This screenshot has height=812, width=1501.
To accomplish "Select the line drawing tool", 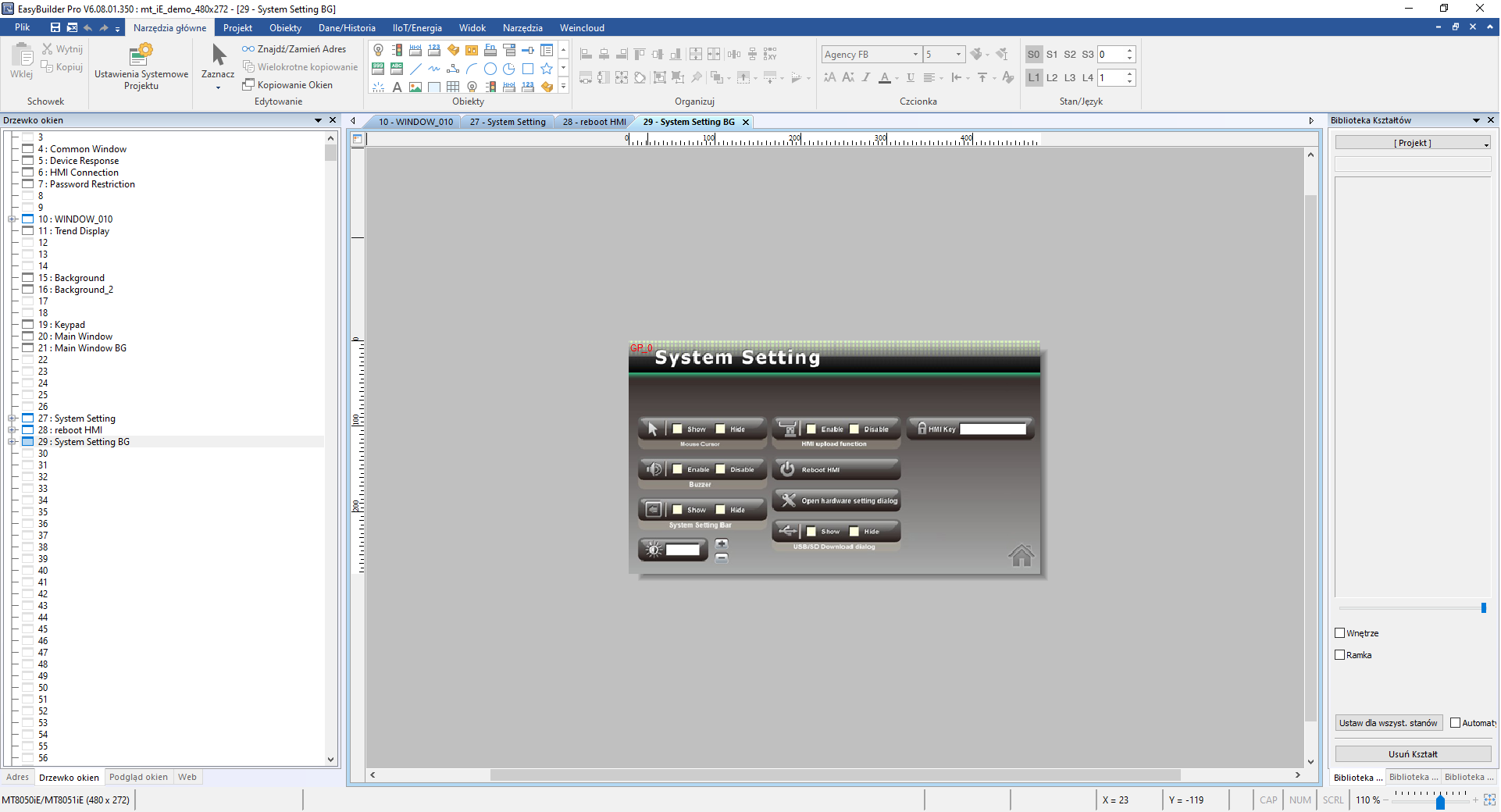I will coord(415,69).
